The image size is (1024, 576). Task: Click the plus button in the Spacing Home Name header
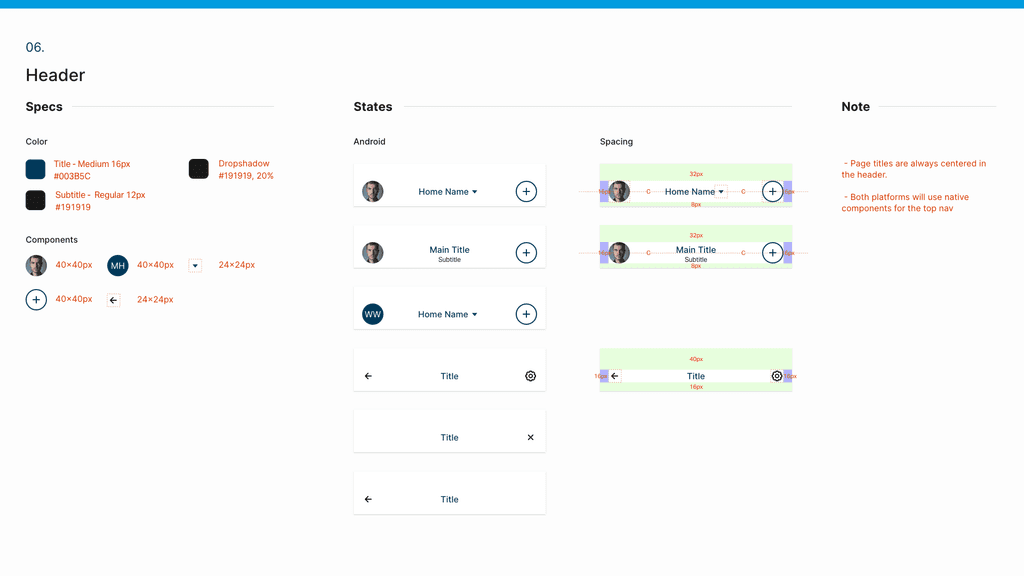click(773, 191)
